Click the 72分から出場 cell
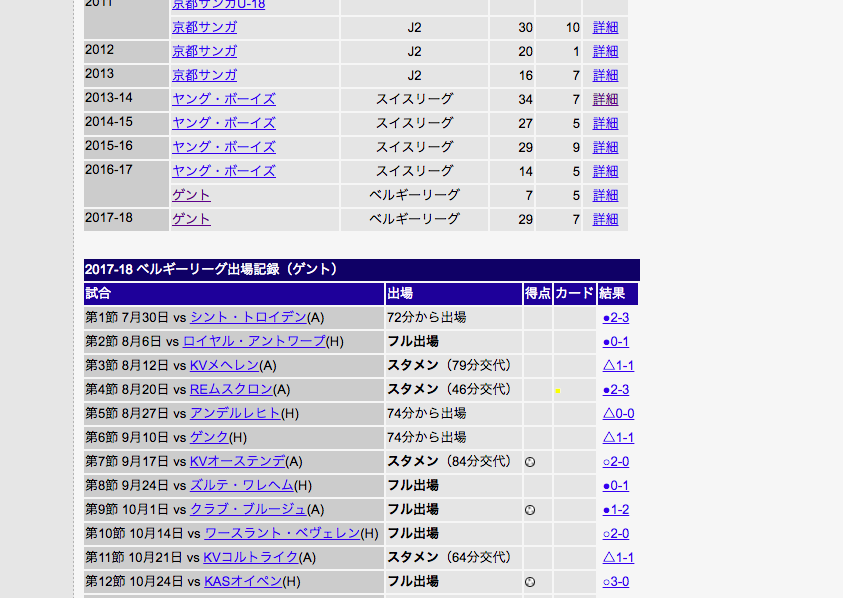Viewport: 843px width, 598px height. pyautogui.click(x=454, y=318)
